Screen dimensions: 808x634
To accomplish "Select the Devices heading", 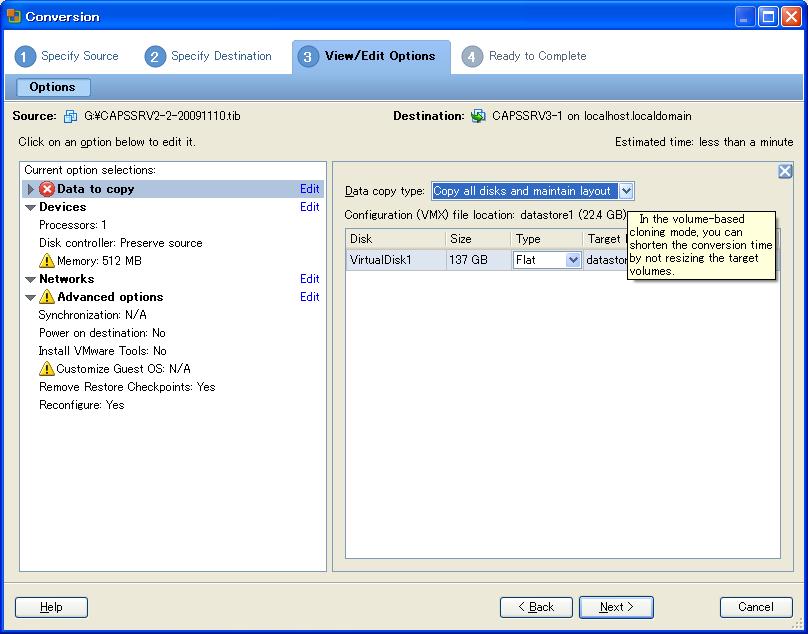I will (63, 207).
